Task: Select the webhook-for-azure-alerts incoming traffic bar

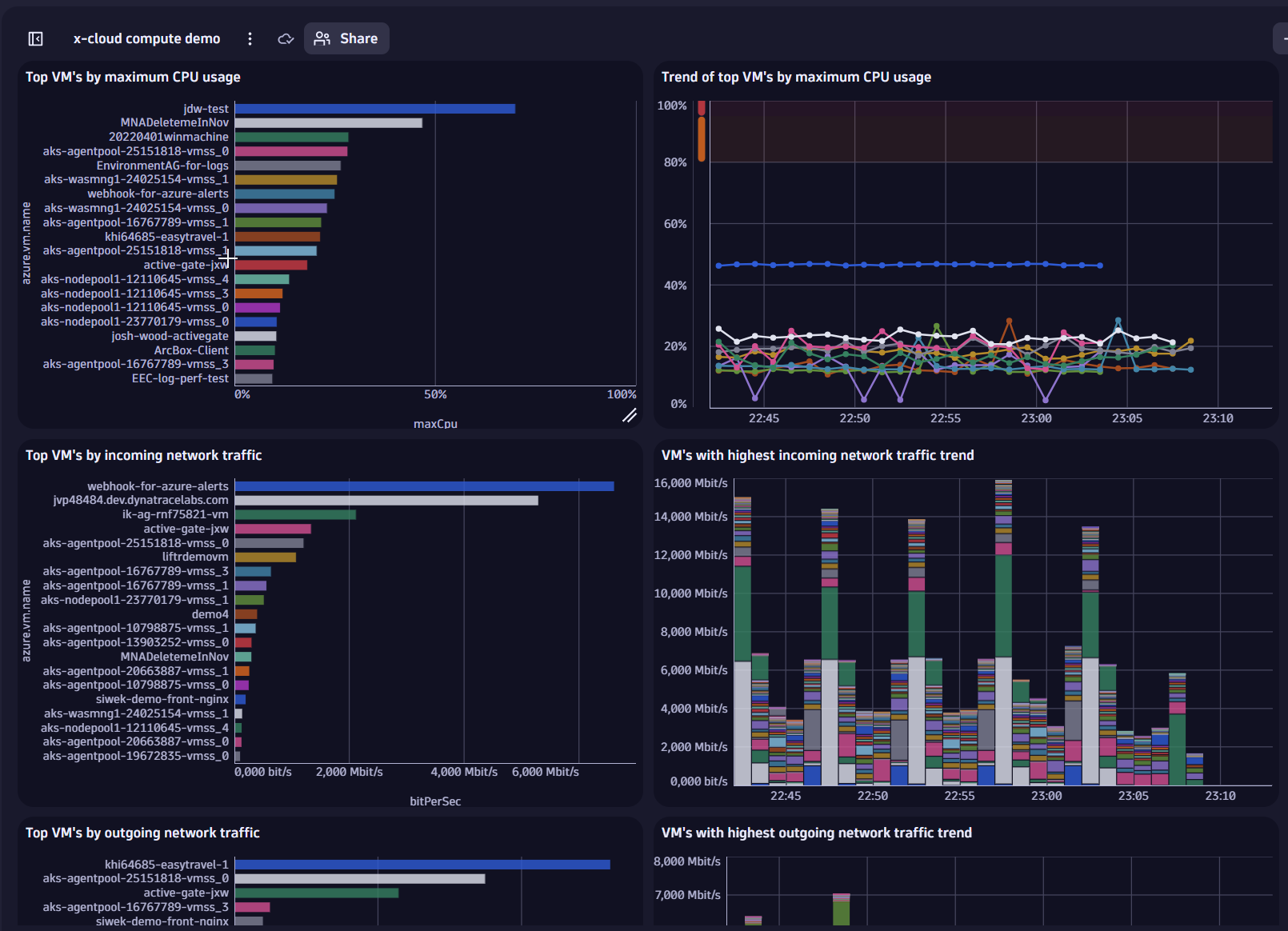Action: (x=424, y=485)
